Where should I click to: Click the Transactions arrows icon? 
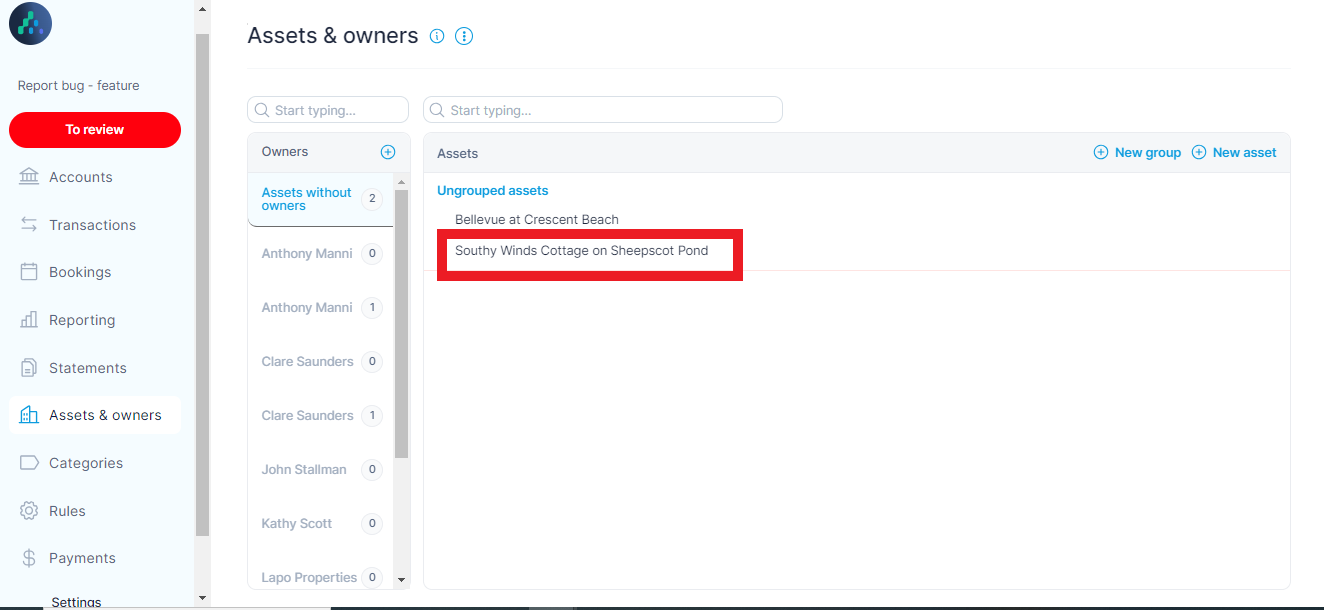29,225
